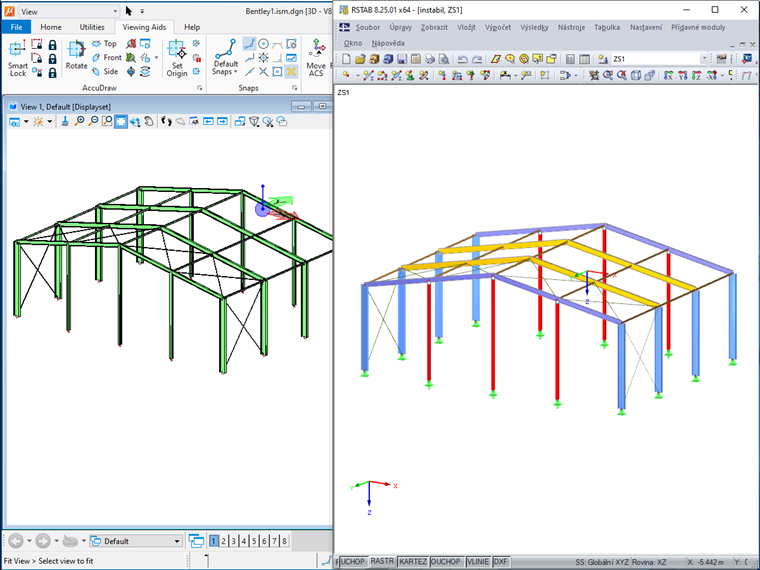
Task: Open the AccuDraw group dialog launcher
Action: [x=199, y=88]
